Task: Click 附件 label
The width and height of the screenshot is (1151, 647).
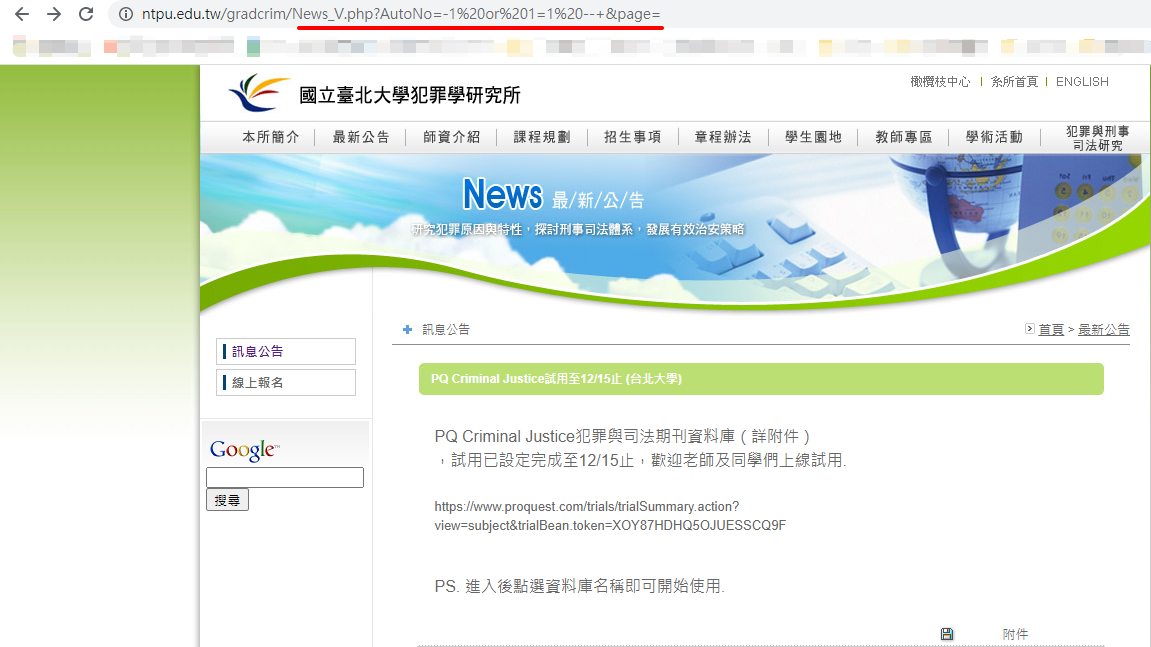Action: 1015,634
